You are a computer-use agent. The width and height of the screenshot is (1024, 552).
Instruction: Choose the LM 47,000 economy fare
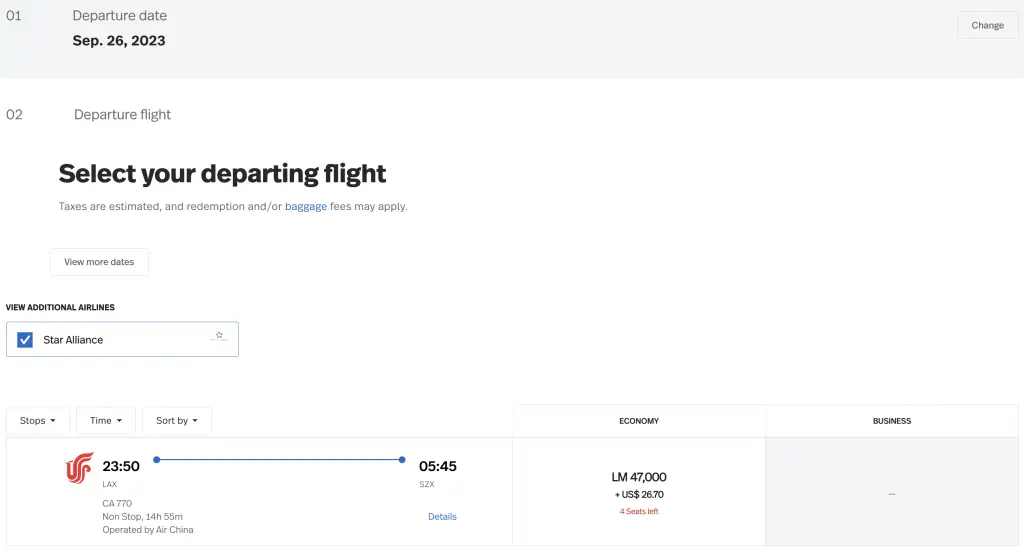[639, 492]
